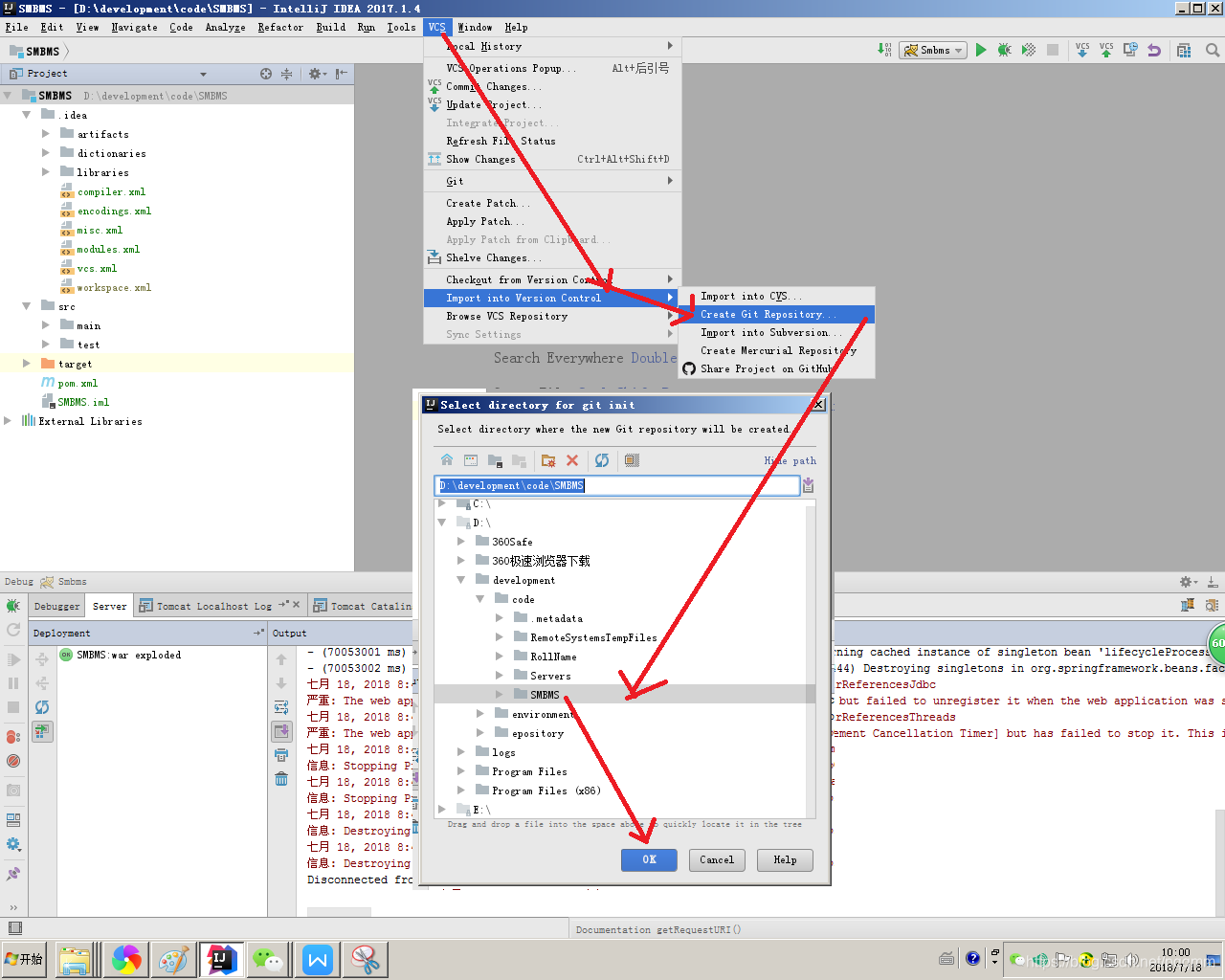The image size is (1225, 980).
Task: Open Project view mode dropdown arrow
Action: 203,74
